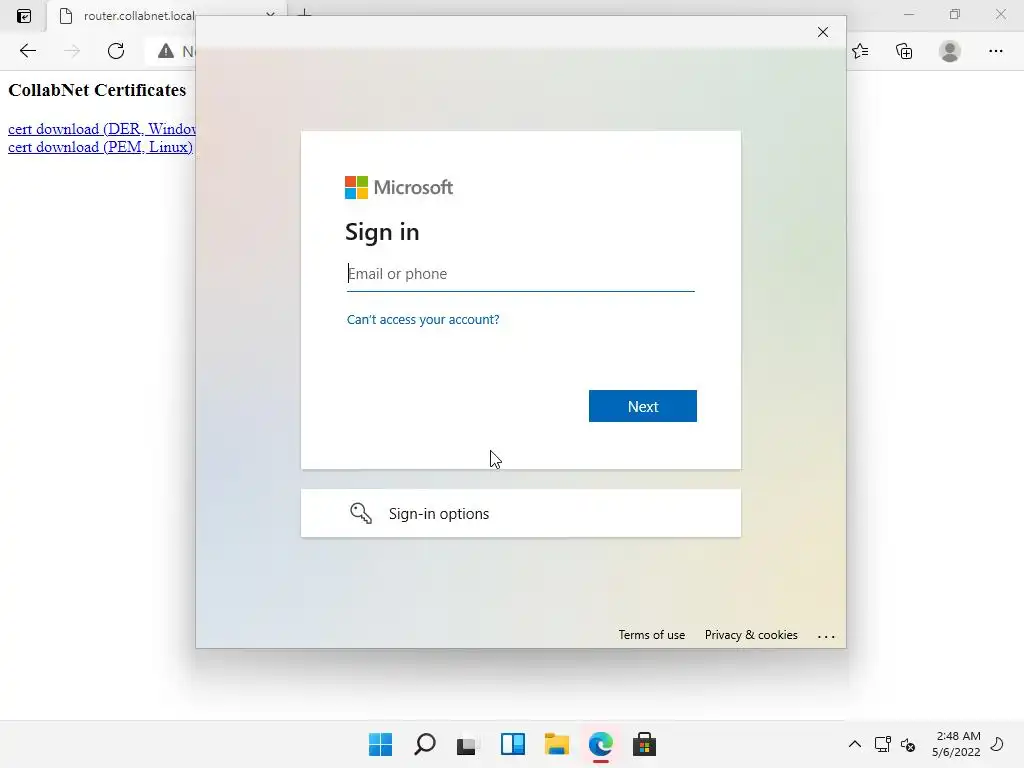This screenshot has height=768, width=1024.
Task: Open Task View on the taskbar
Action: pos(468,744)
